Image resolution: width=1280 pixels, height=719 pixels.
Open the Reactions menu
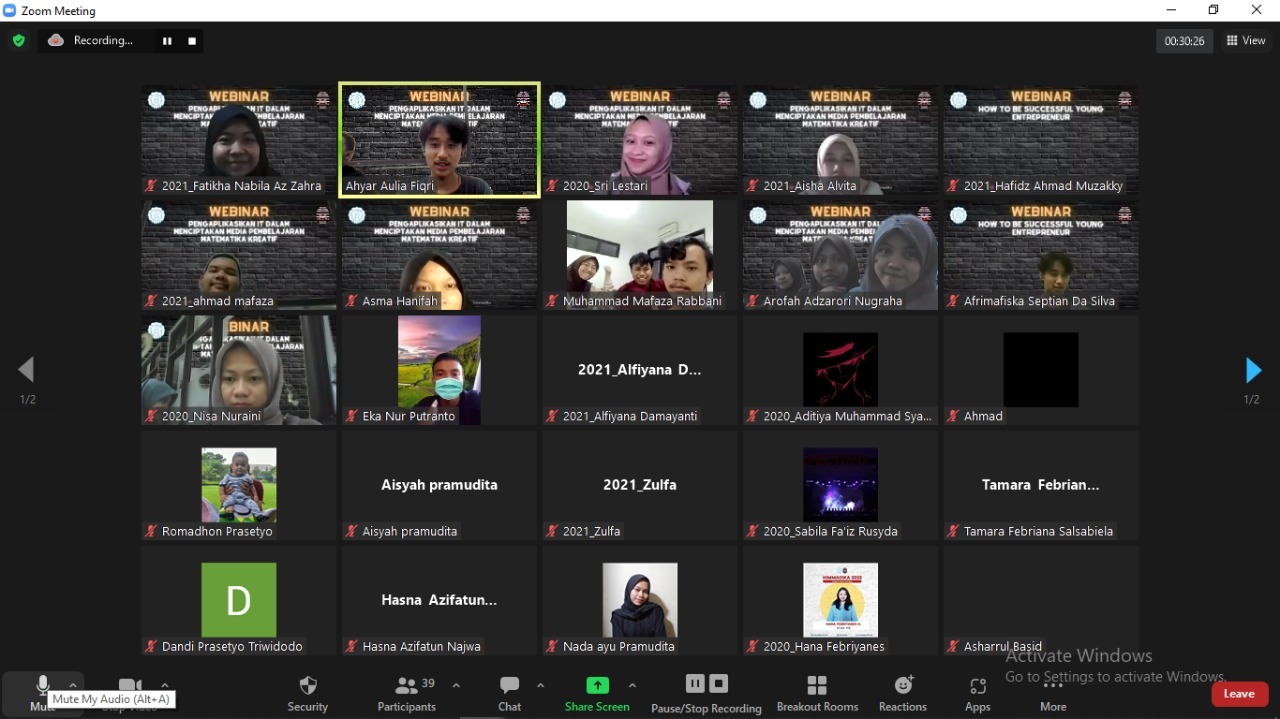pyautogui.click(x=903, y=692)
